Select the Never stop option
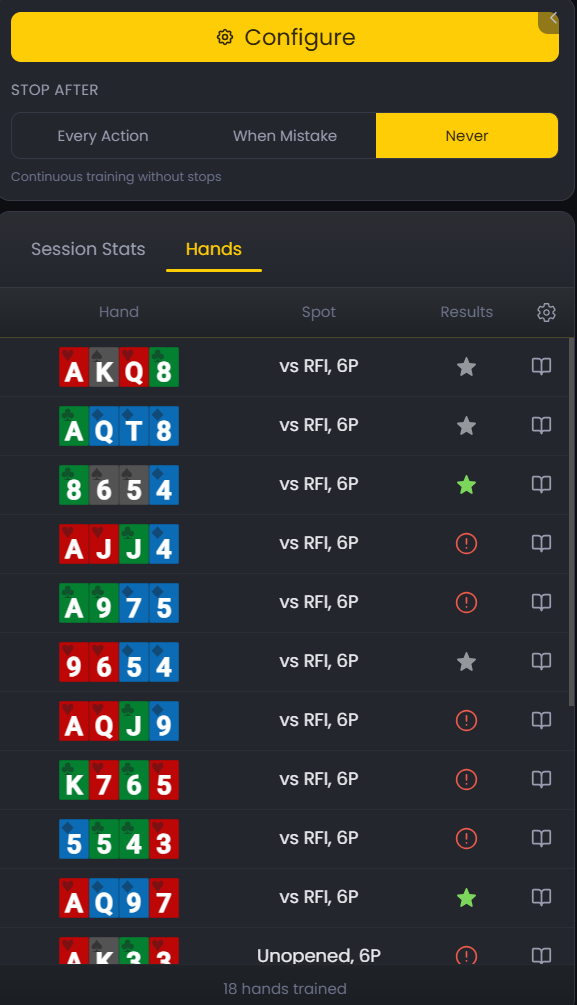This screenshot has width=577, height=1005. [x=466, y=135]
